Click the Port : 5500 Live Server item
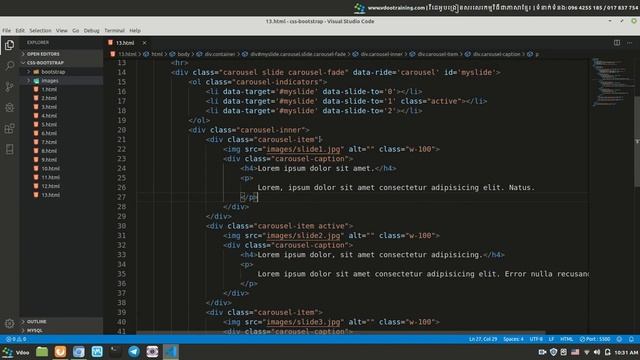Image resolution: width=640 pixels, height=360 pixels. coord(595,339)
